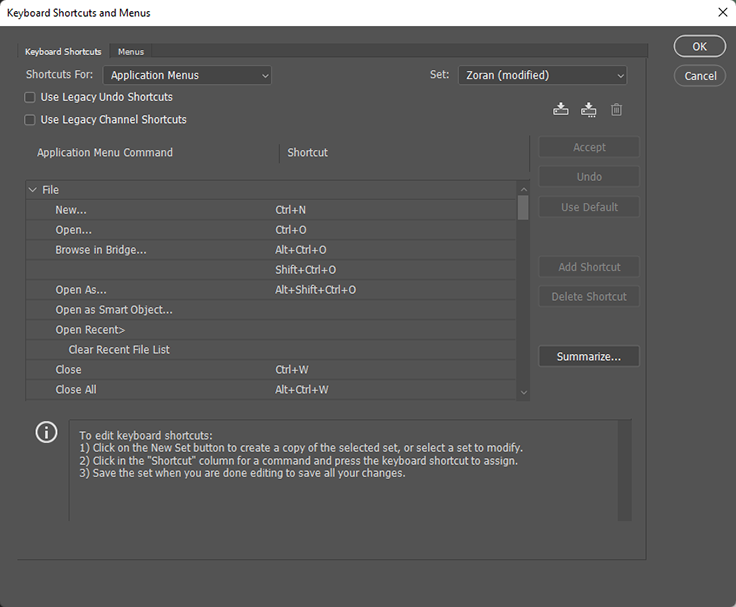736x607 pixels.
Task: Enable Use Legacy Undo Shortcuts
Action: click(x=30, y=98)
